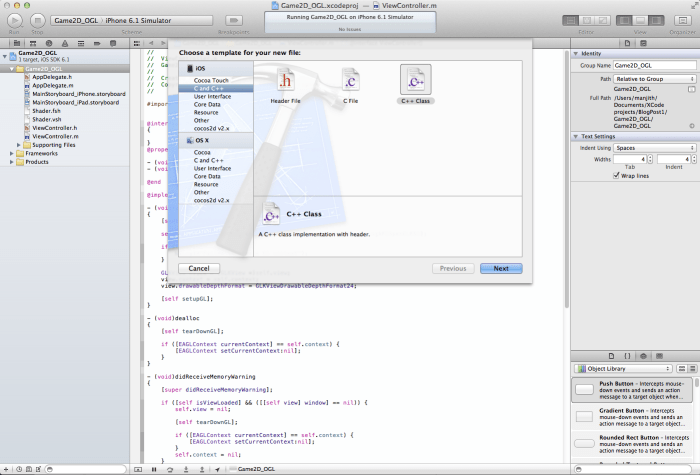Click the Previous button
Viewport: 700px width, 475px height.
coord(453,268)
